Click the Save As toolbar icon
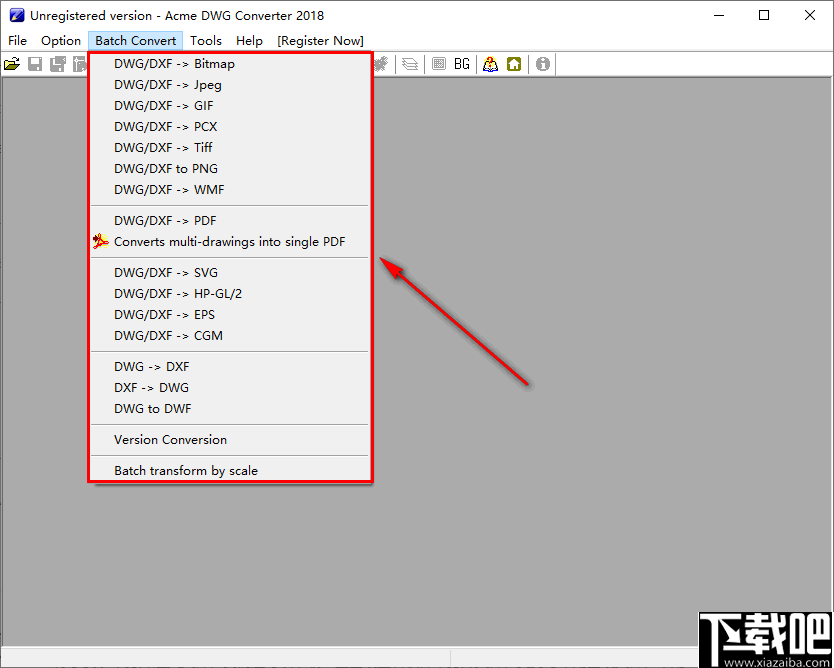The width and height of the screenshot is (834, 668). [x=57, y=63]
